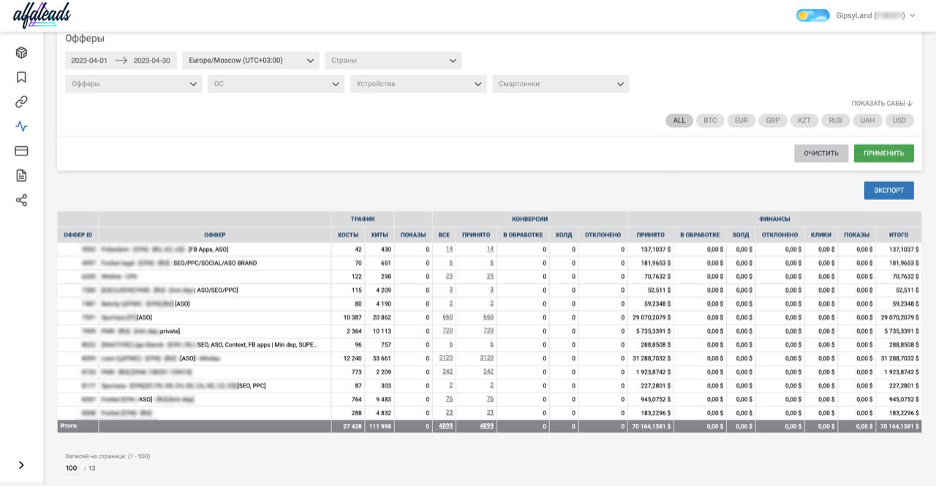The height and width of the screenshot is (487, 936).
Task: Click the end date 2023-04-30
Action: [152, 60]
